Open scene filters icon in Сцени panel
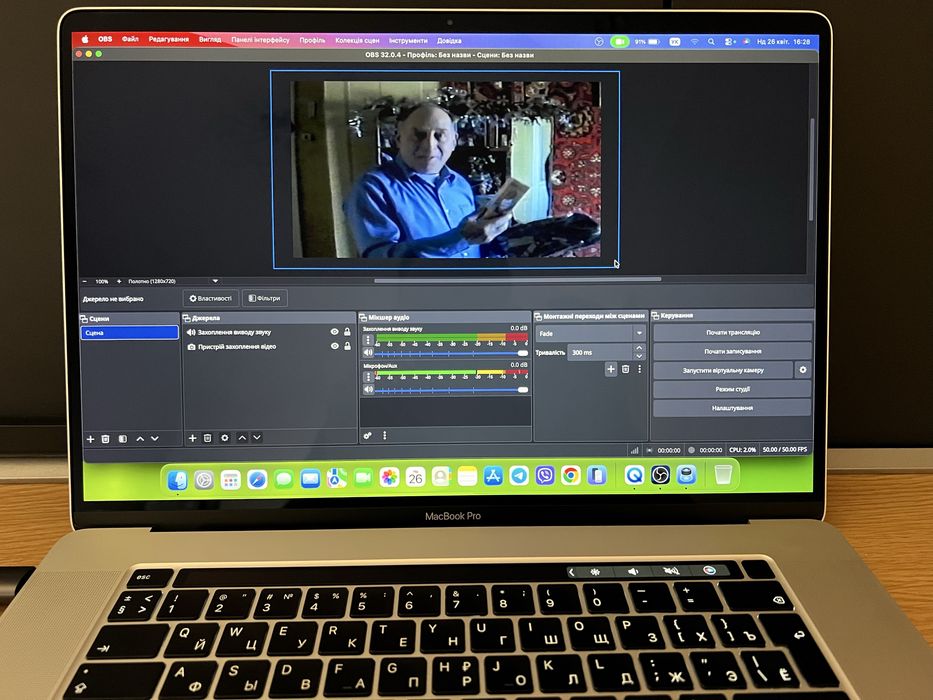This screenshot has height=700, width=933. pyautogui.click(x=123, y=439)
